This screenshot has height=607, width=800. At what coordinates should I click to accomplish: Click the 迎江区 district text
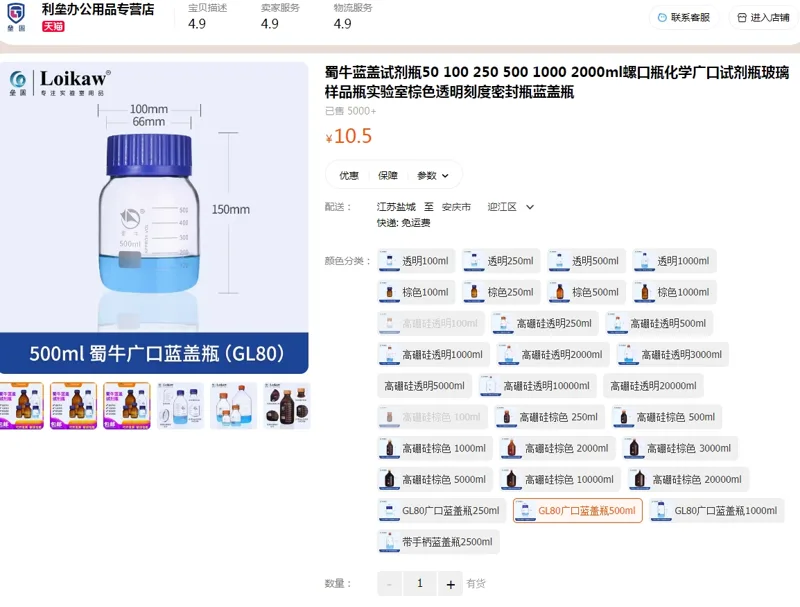click(x=502, y=207)
